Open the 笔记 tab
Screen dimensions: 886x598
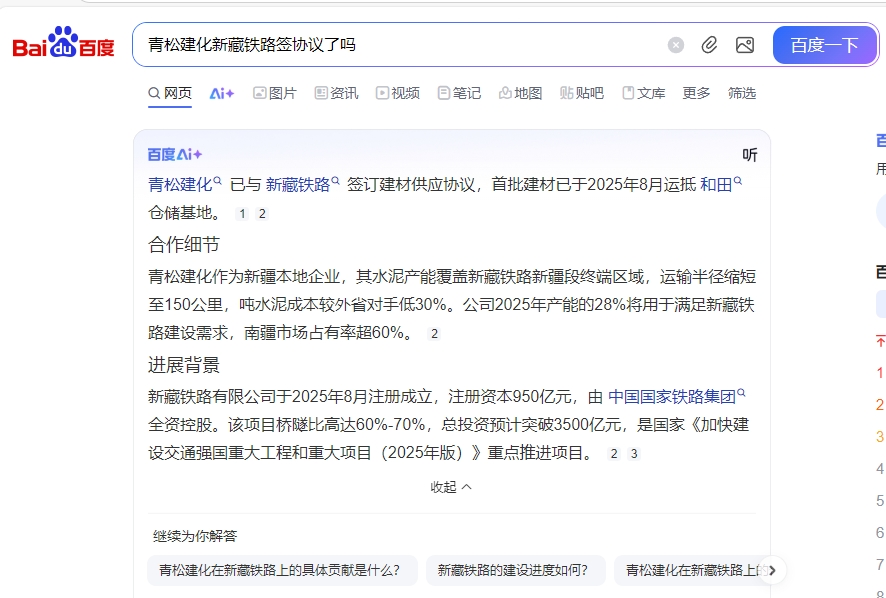(x=459, y=93)
